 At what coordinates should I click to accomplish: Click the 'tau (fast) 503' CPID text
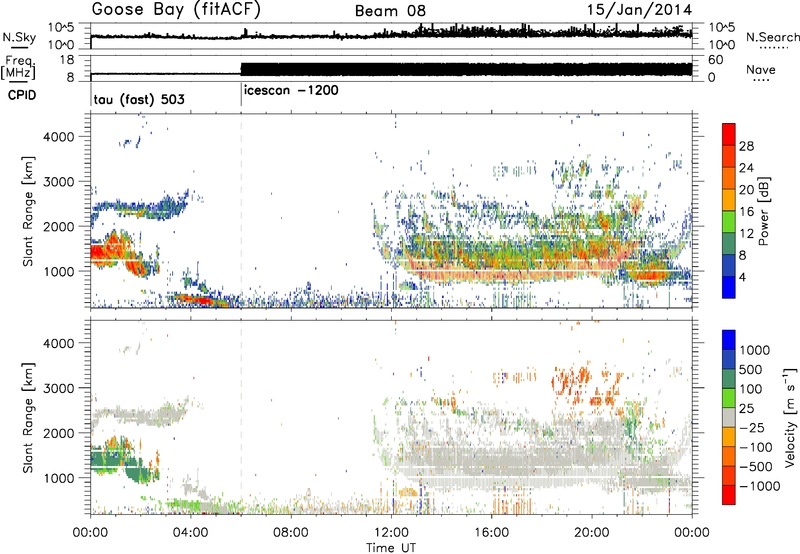(x=139, y=99)
